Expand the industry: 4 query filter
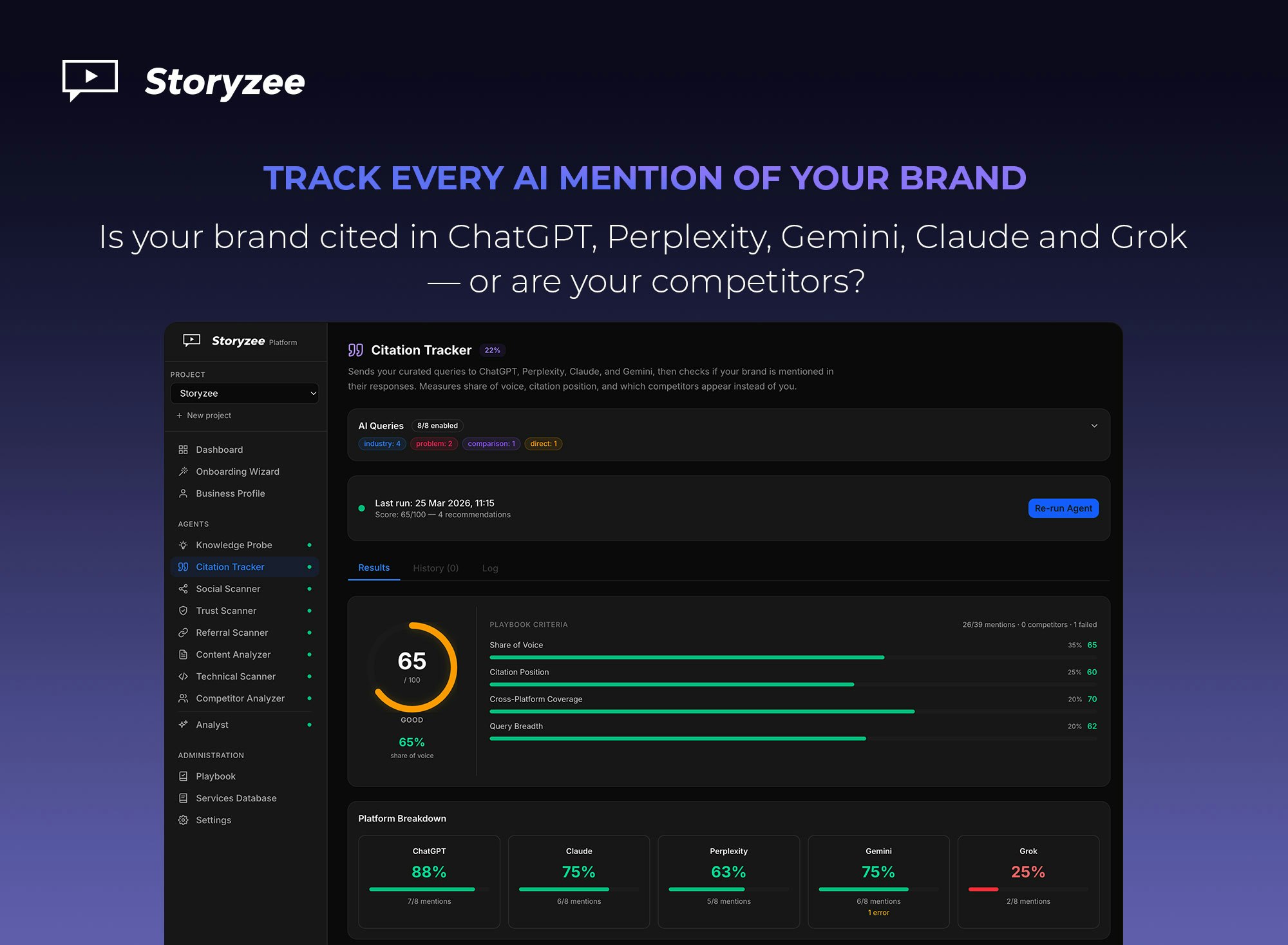The height and width of the screenshot is (945, 1288). coord(382,444)
